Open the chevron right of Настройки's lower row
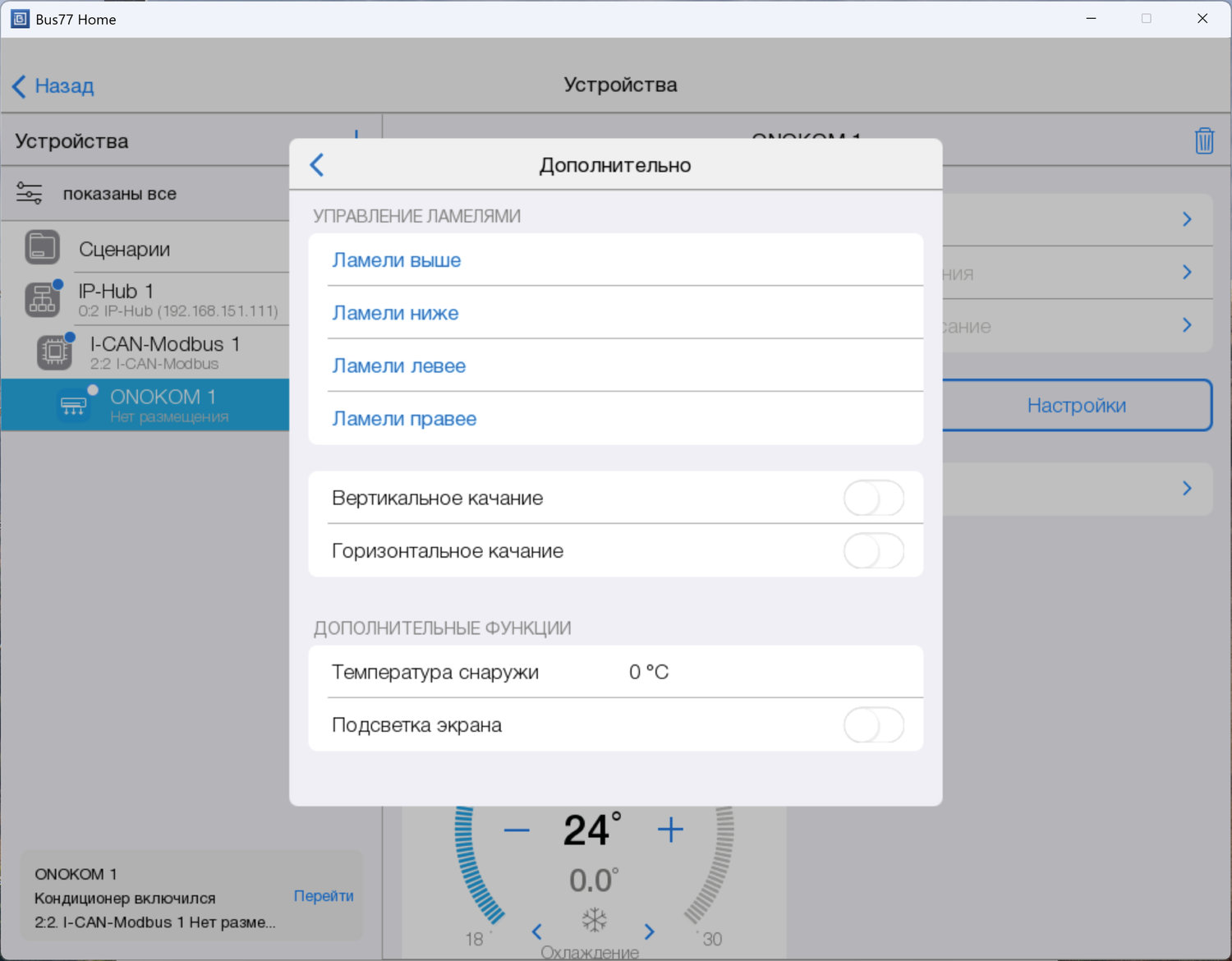The image size is (1232, 961). point(1187,489)
